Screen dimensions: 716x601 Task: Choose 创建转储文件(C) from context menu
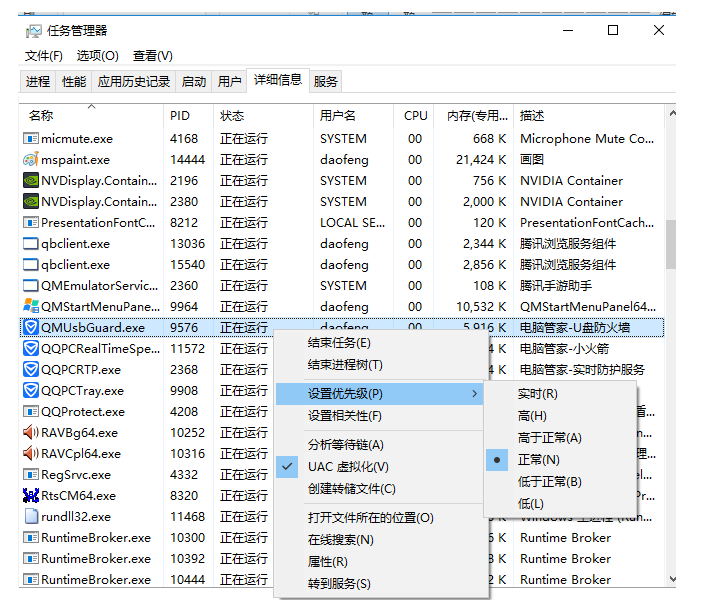click(x=379, y=489)
